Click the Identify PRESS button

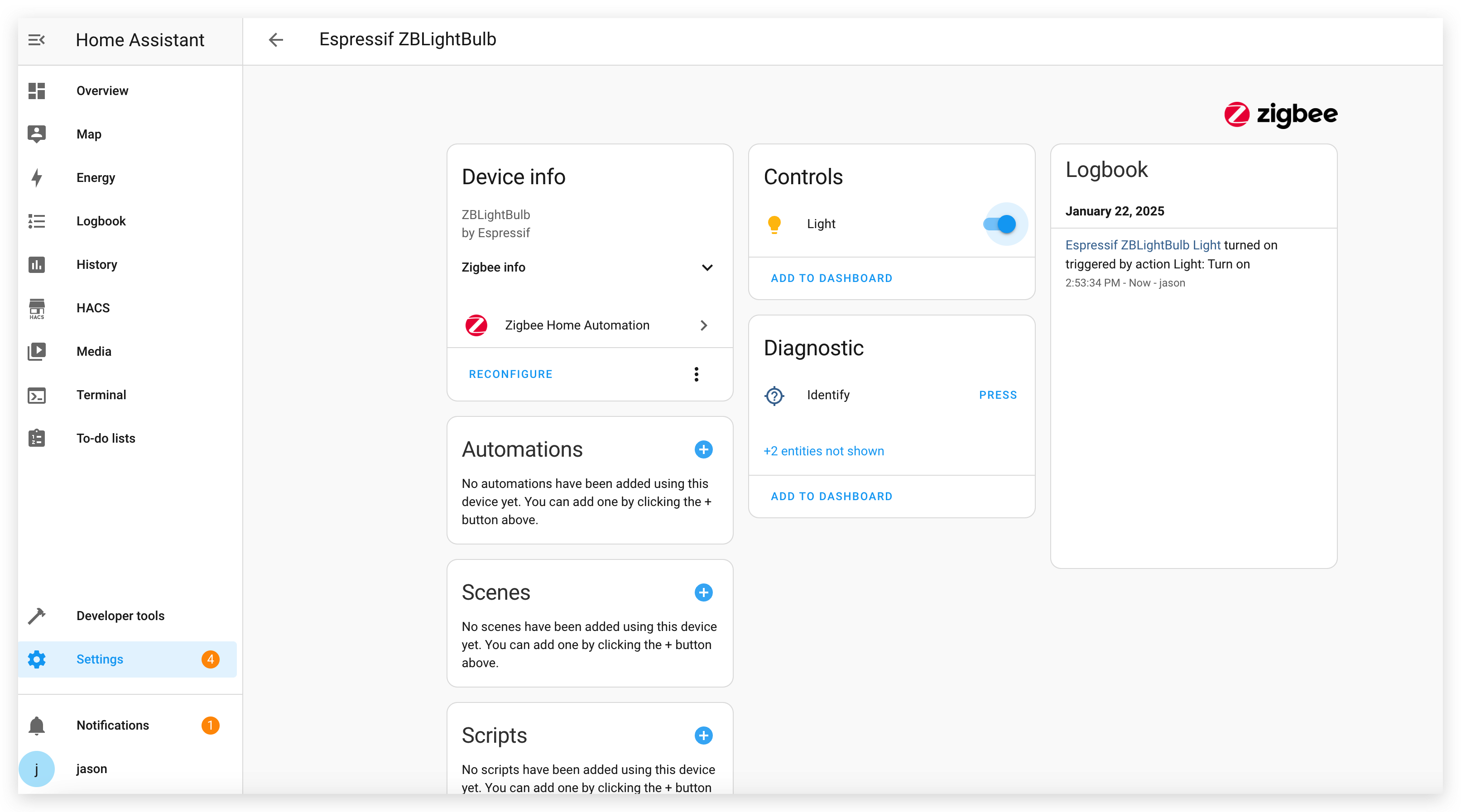tap(998, 395)
